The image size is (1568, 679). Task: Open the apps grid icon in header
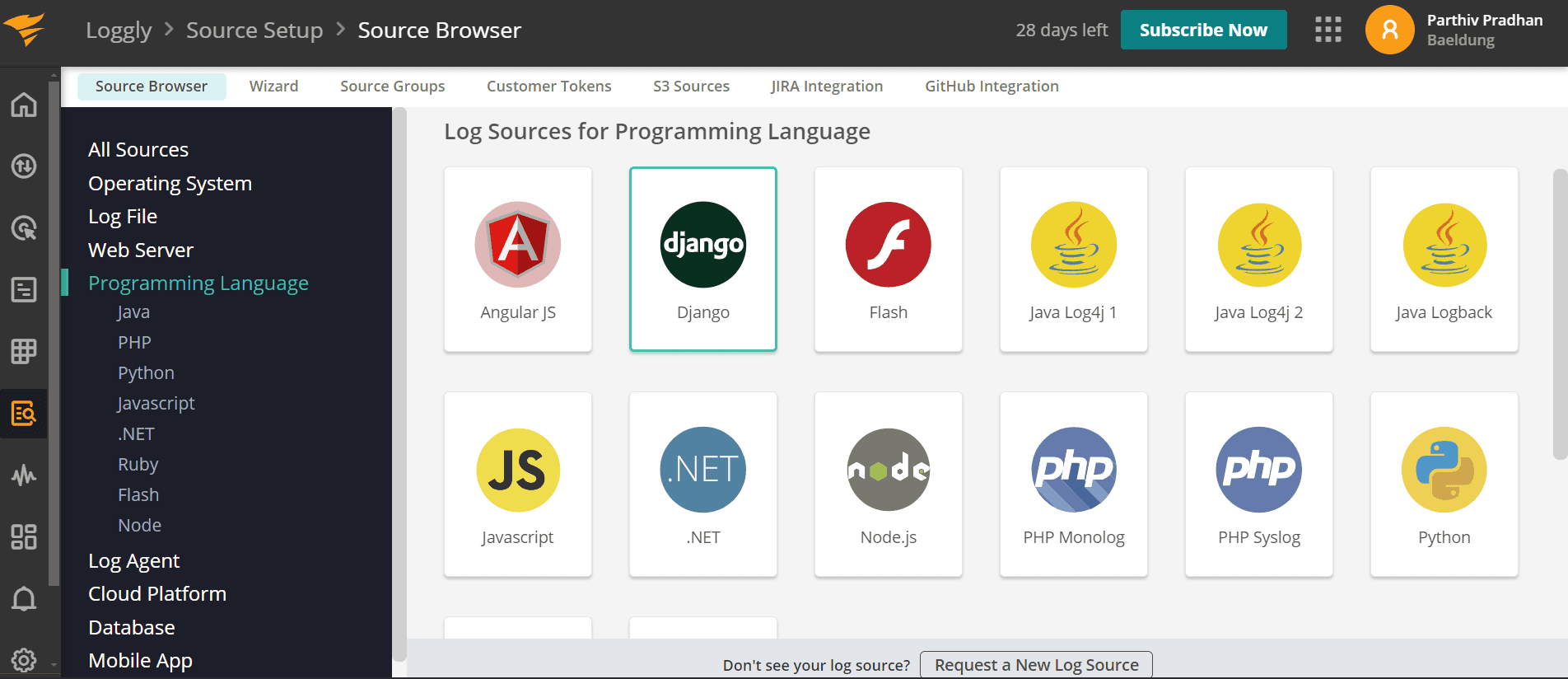(x=1328, y=30)
